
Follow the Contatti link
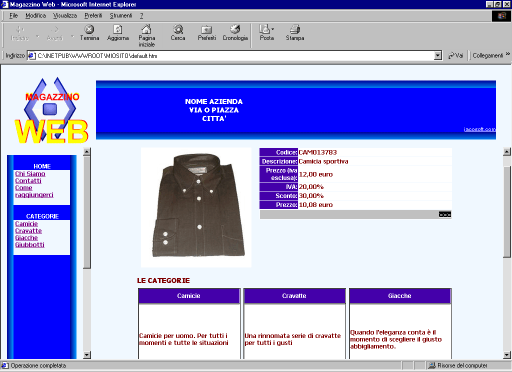28,181
